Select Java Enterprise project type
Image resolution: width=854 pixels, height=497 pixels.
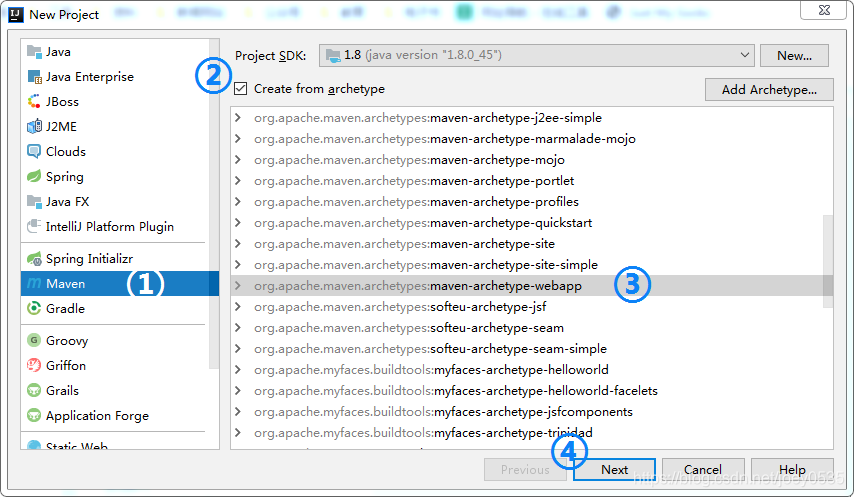click(89, 77)
